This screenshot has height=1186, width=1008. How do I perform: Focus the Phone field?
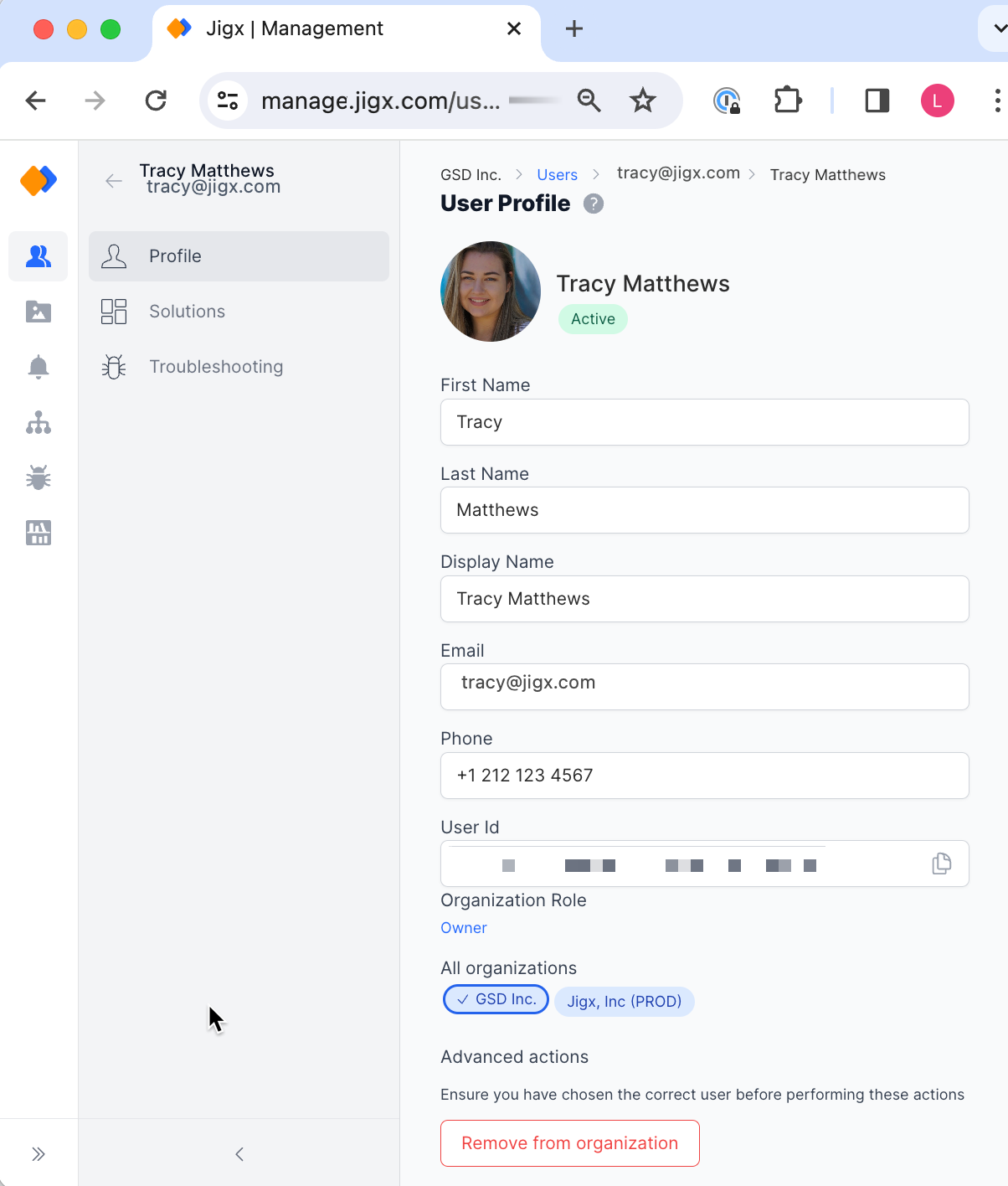[705, 776]
